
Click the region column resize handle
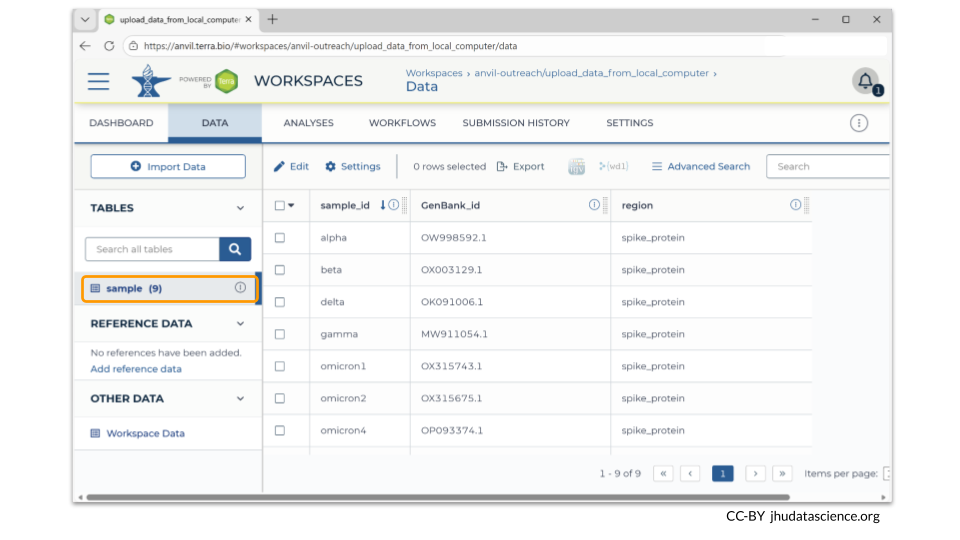click(806, 205)
